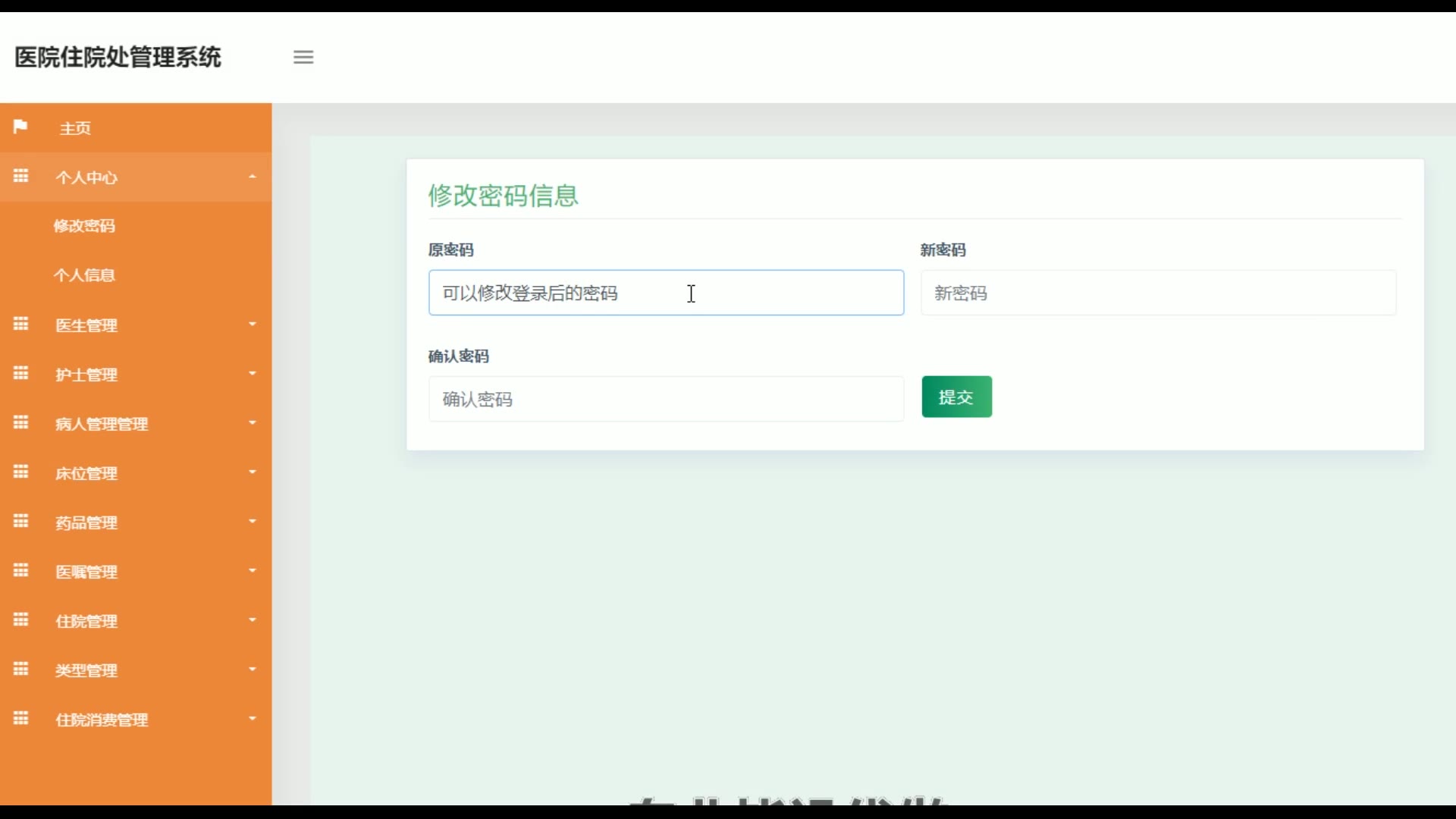Screen dimensions: 1456x819
Task: Click the grid icon beside 医生管理
Action: coord(20,324)
